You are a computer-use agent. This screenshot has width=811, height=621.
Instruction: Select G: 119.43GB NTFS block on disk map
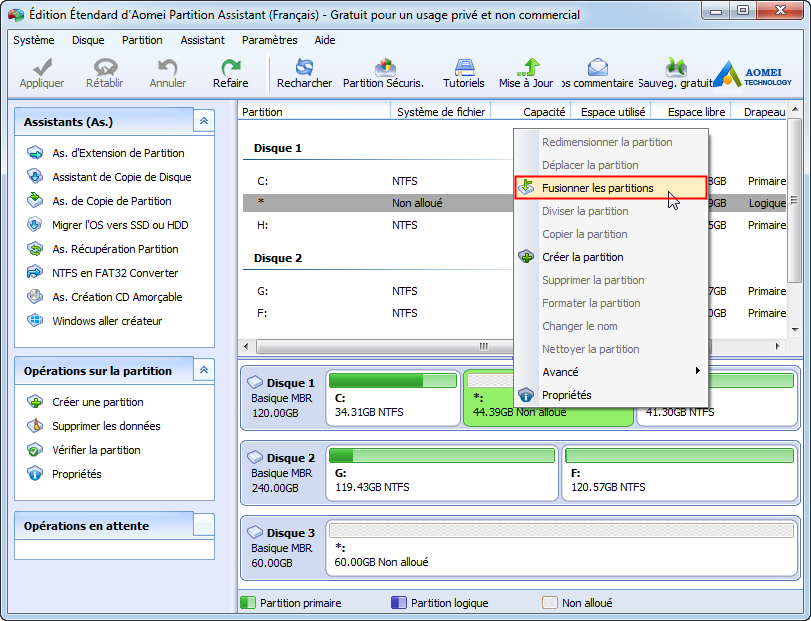point(442,473)
